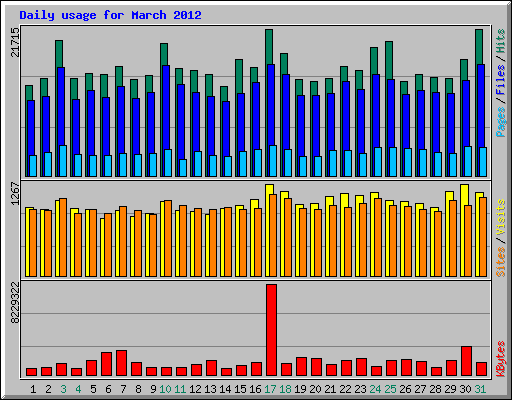512x400 pixels.
Task: Click day label 21 on the x-axis
Action: click(x=330, y=389)
